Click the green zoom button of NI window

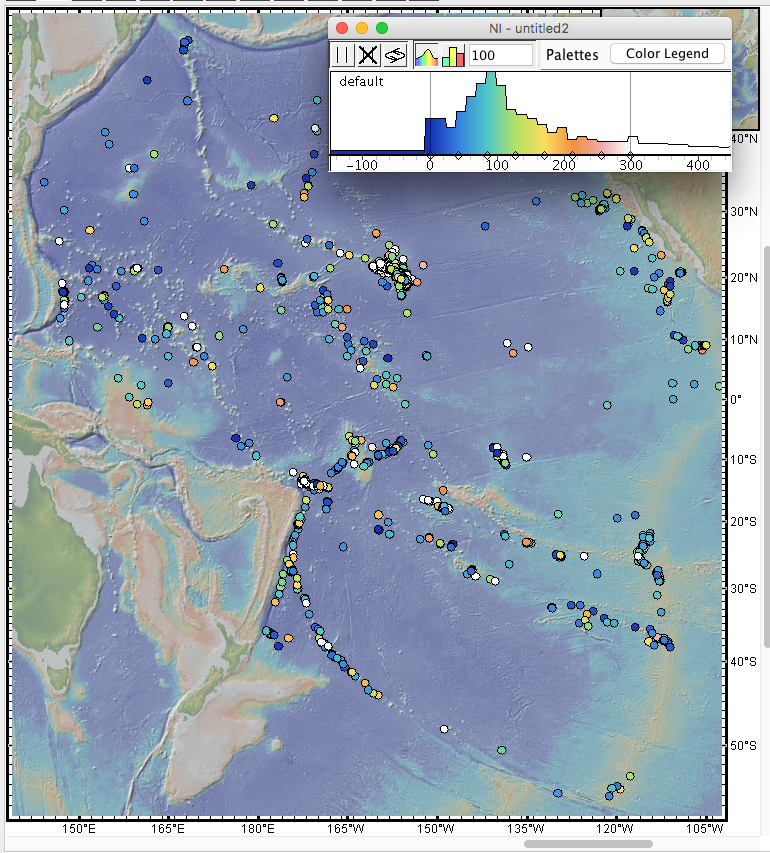point(382,28)
